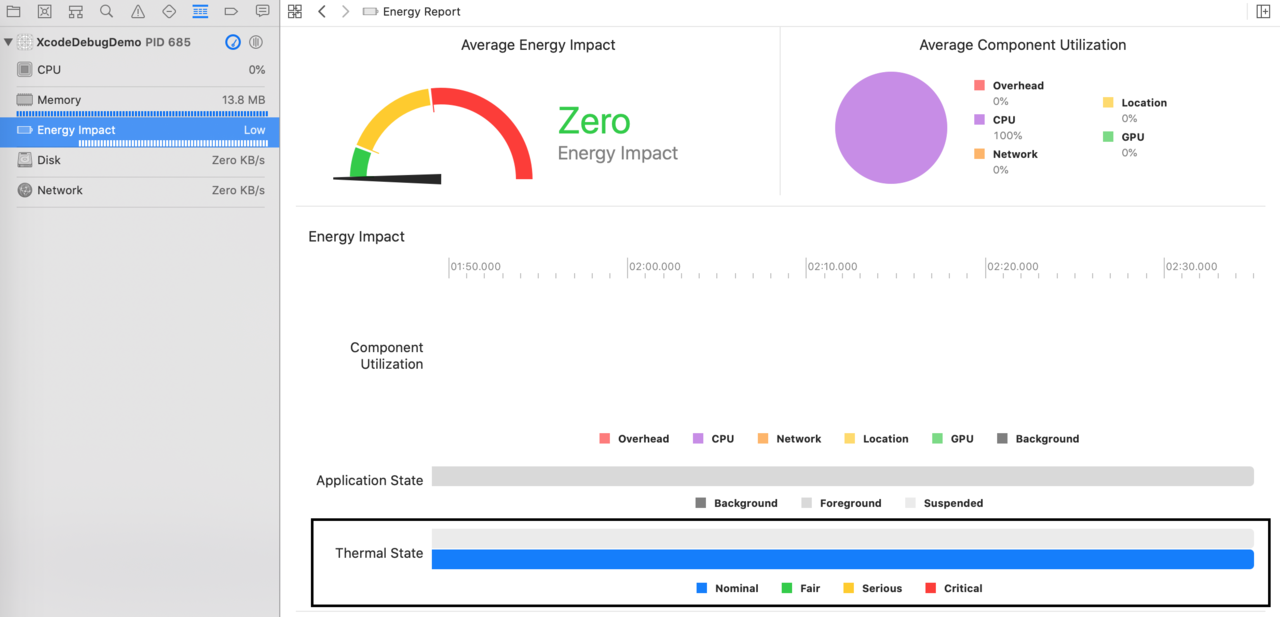Screen dimensions: 1280x617
Task: Click the 02:00.000 timeline marker
Action: click(x=655, y=267)
